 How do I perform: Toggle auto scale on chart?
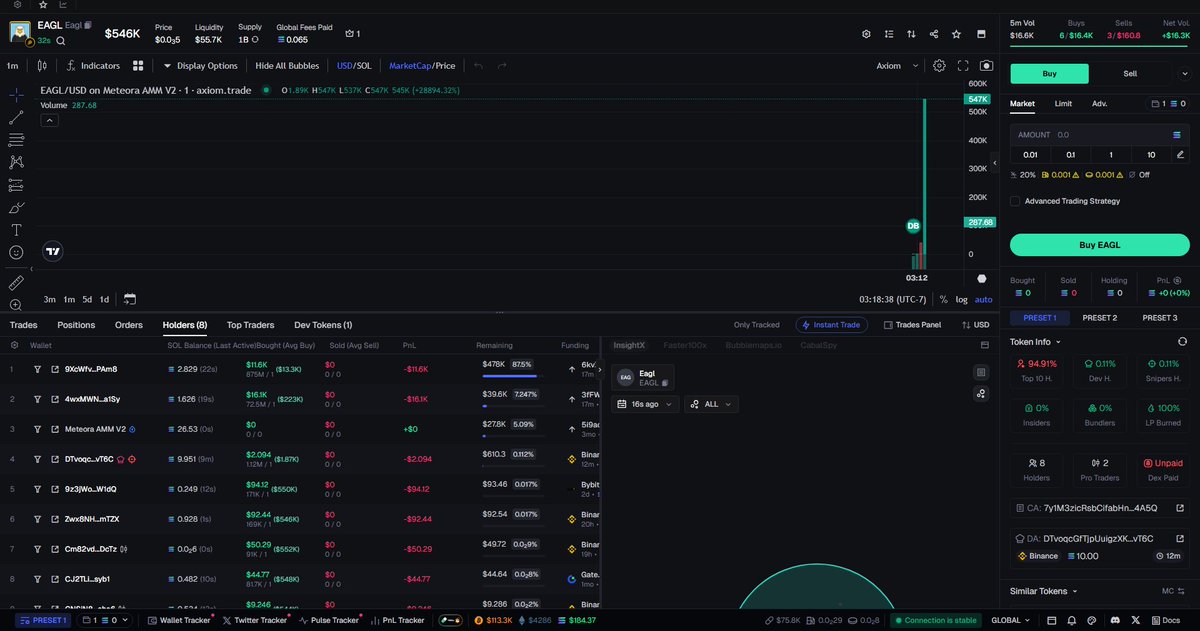pyautogui.click(x=984, y=299)
